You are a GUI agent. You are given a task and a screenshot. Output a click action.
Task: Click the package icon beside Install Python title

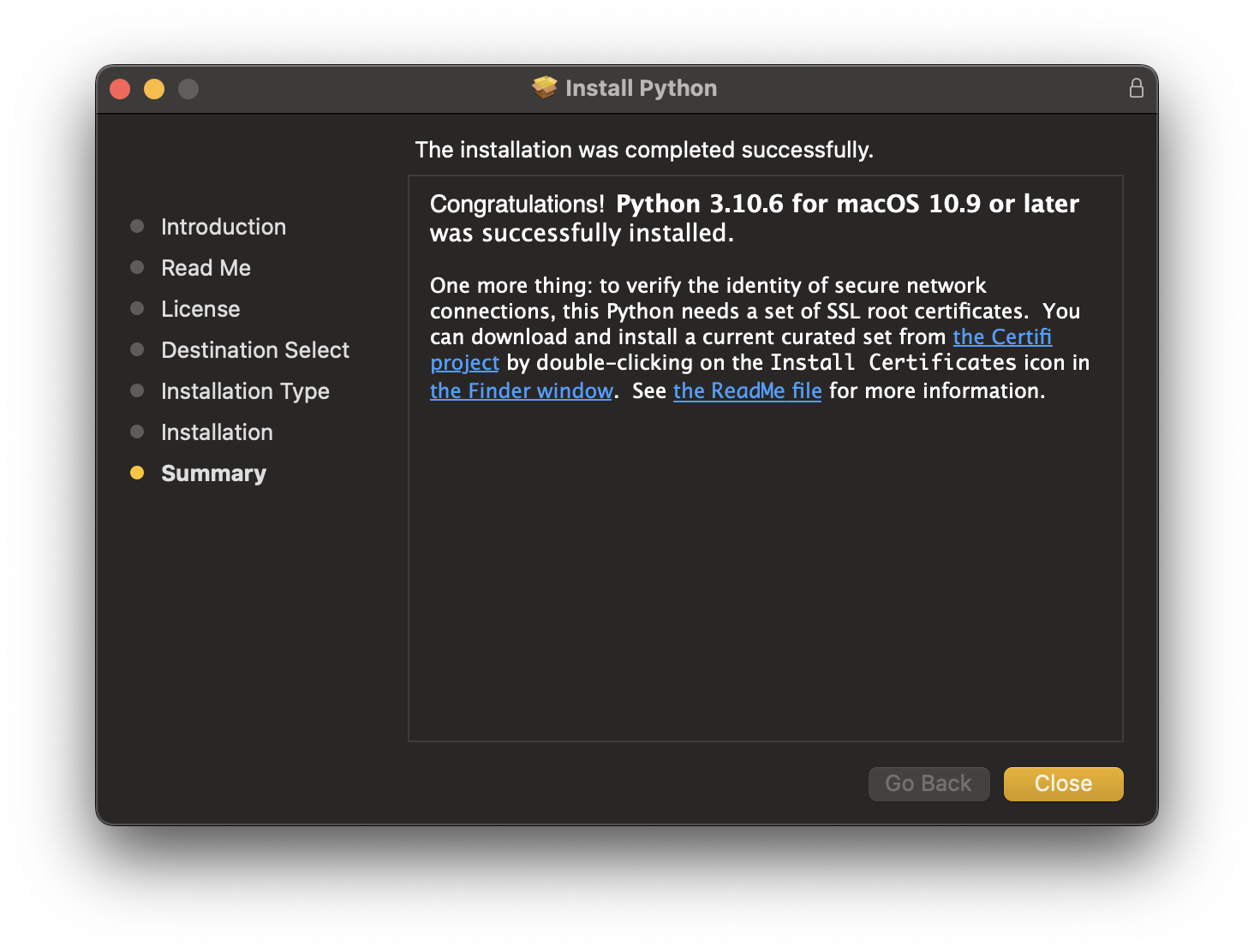coord(544,87)
